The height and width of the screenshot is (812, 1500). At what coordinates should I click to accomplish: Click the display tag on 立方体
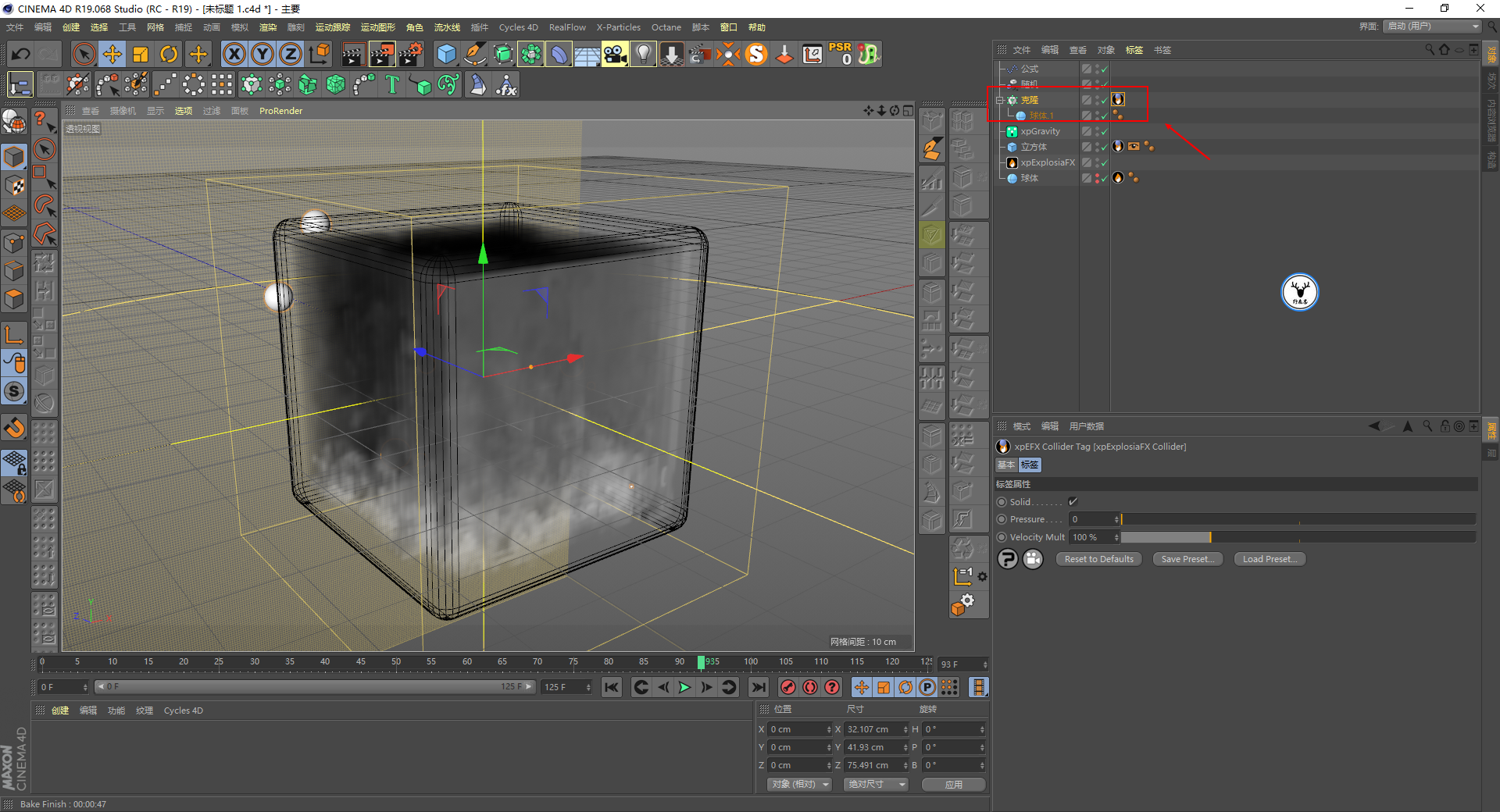pos(1134,146)
